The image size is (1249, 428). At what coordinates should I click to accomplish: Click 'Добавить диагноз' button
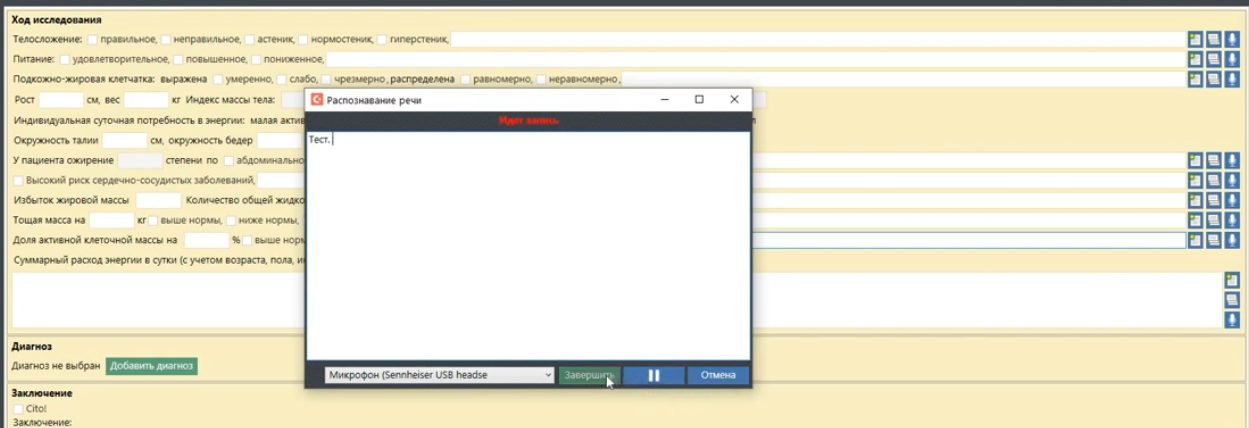pos(151,366)
